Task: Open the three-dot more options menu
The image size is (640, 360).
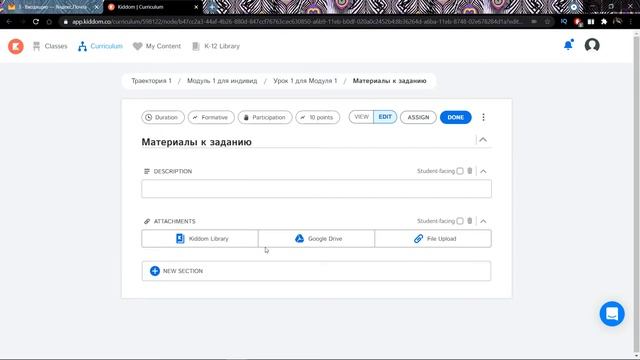Action: [483, 117]
